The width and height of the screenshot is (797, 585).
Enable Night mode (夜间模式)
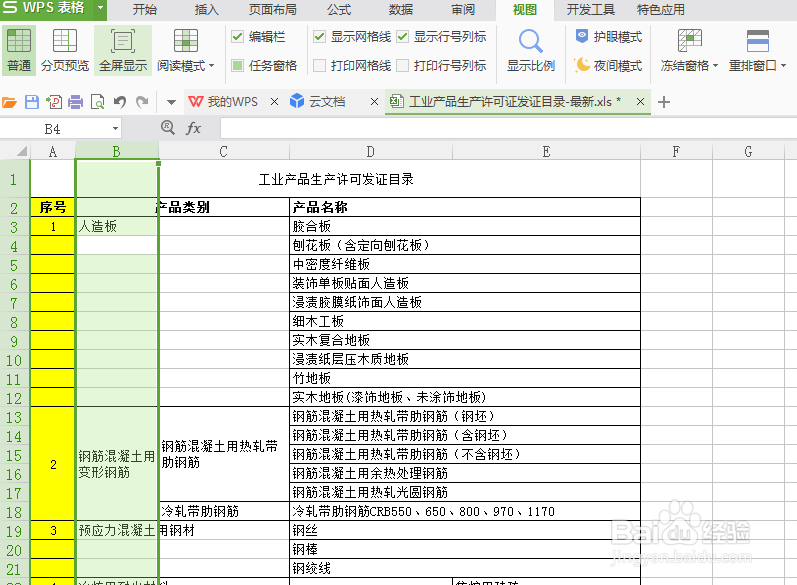click(609, 66)
